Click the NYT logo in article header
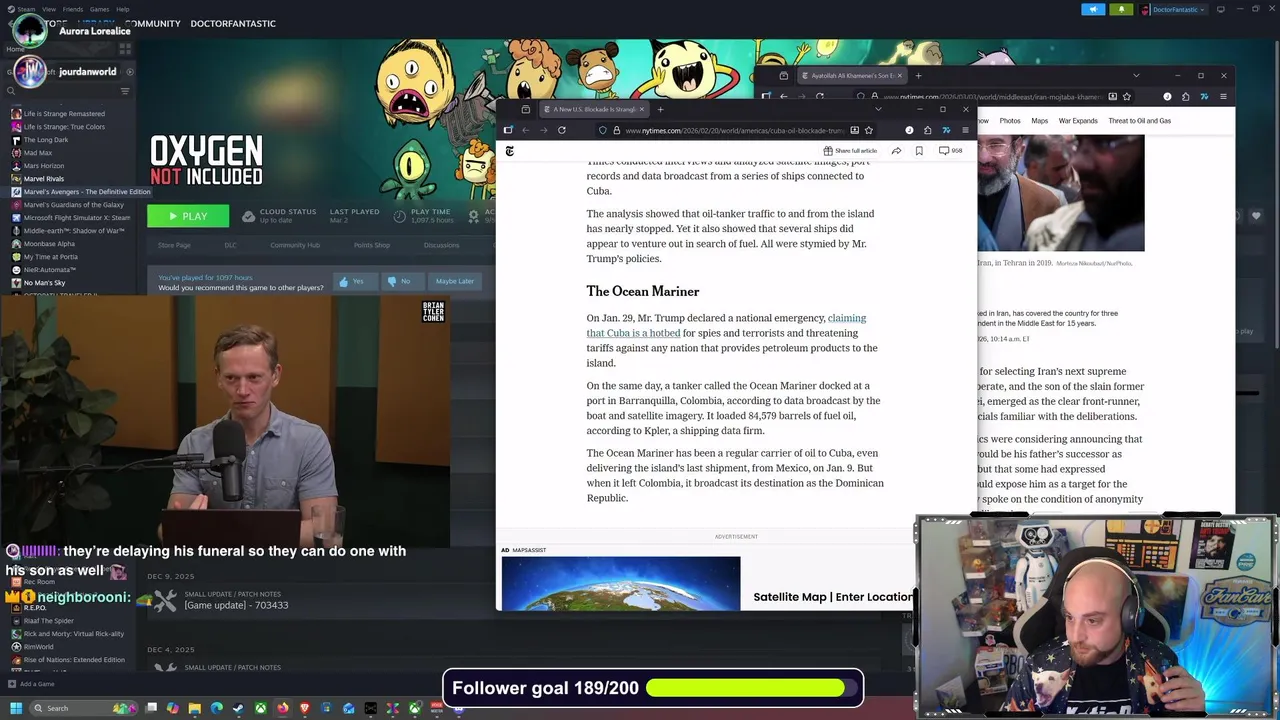1280x720 pixels. click(x=509, y=151)
